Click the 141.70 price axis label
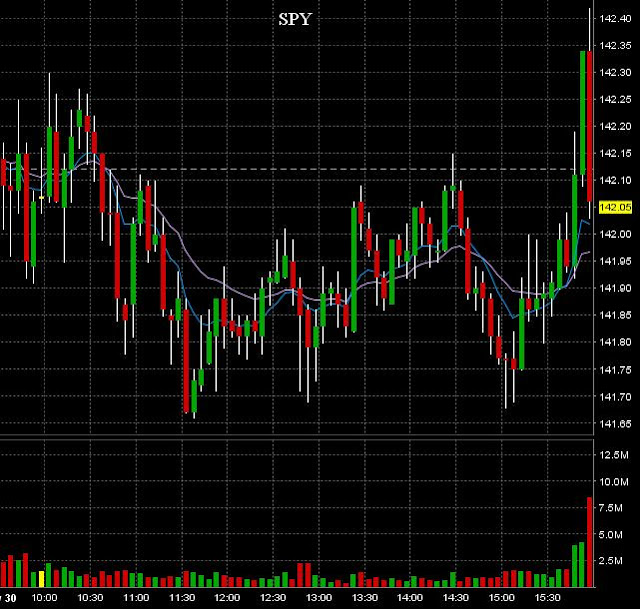The width and height of the screenshot is (640, 609). (615, 396)
